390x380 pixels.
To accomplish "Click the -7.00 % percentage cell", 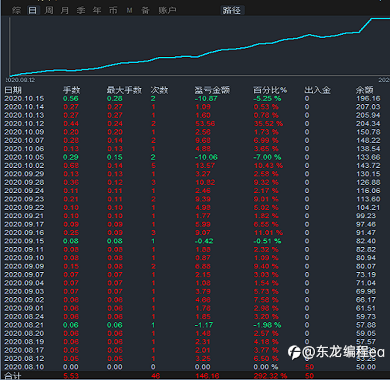I will [x=267, y=157].
